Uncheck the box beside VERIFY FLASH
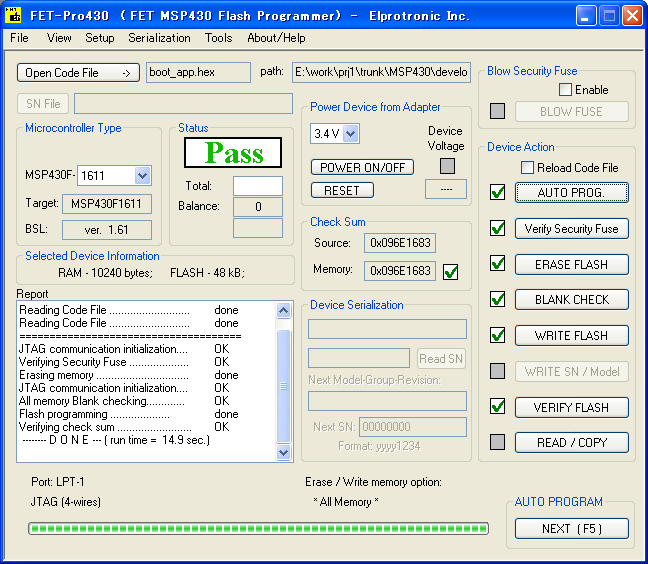 pyautogui.click(x=497, y=407)
